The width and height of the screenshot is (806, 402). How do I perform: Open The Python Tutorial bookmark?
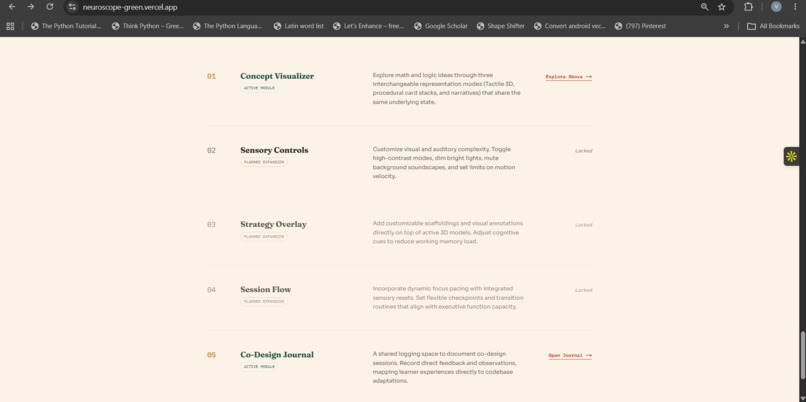(x=66, y=26)
